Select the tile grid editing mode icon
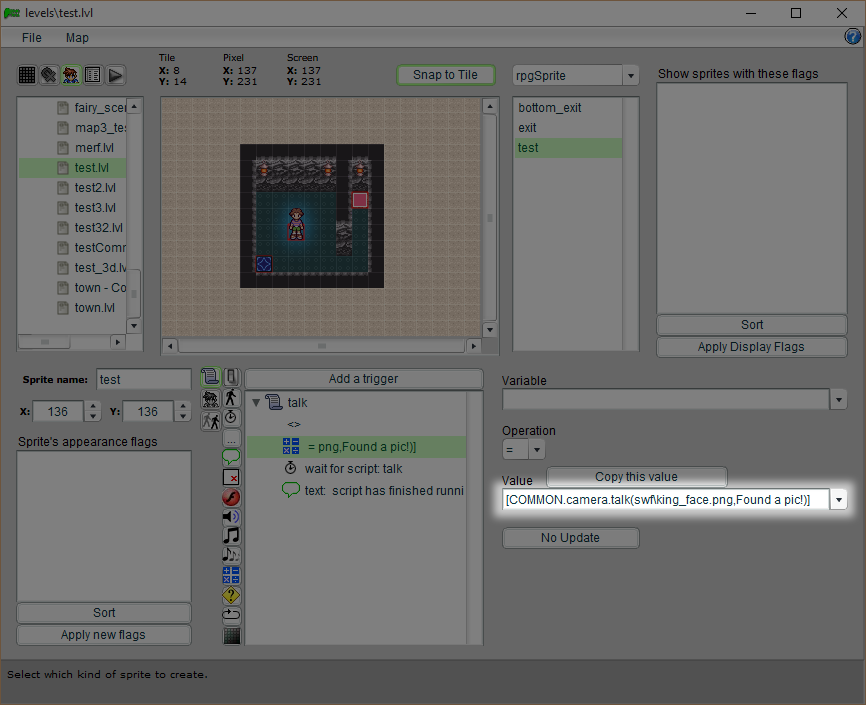The image size is (866, 705). click(x=27, y=75)
